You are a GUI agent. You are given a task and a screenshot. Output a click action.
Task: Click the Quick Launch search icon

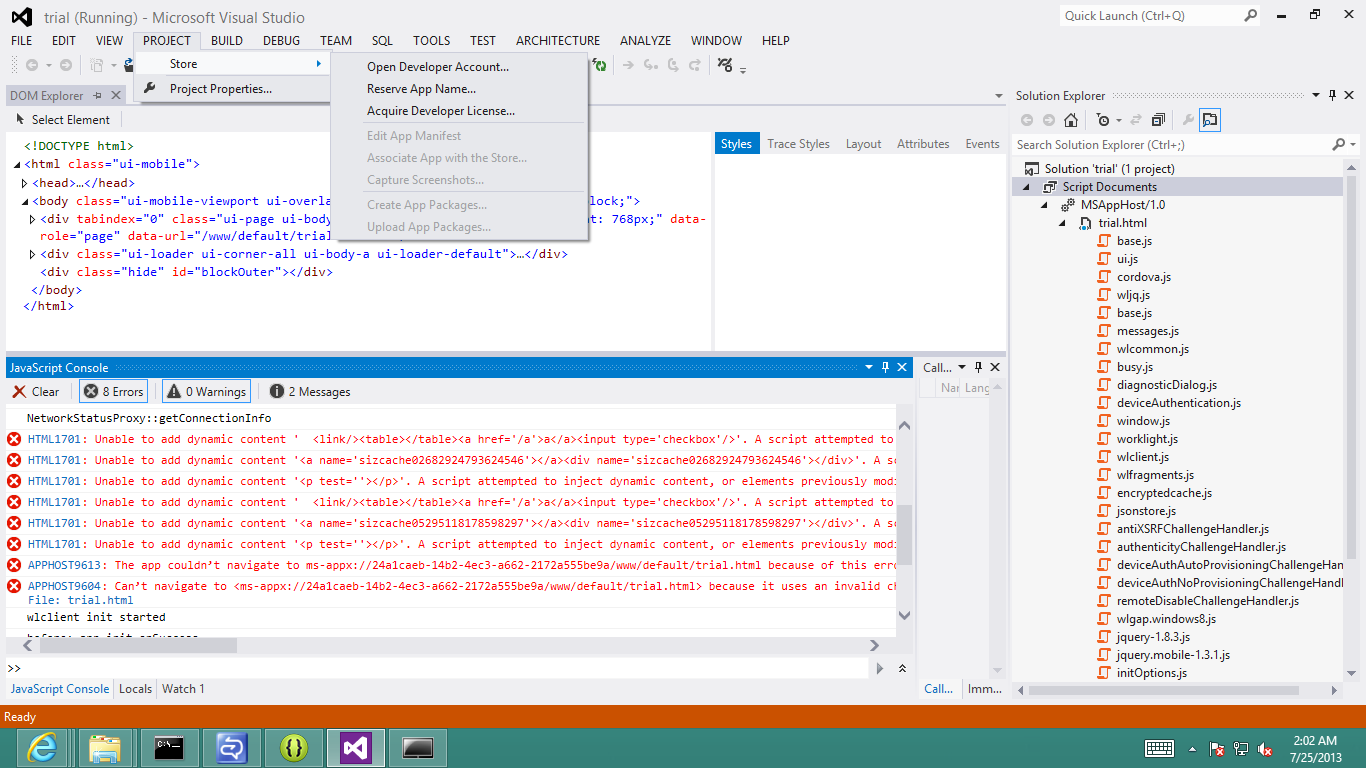tap(1250, 16)
